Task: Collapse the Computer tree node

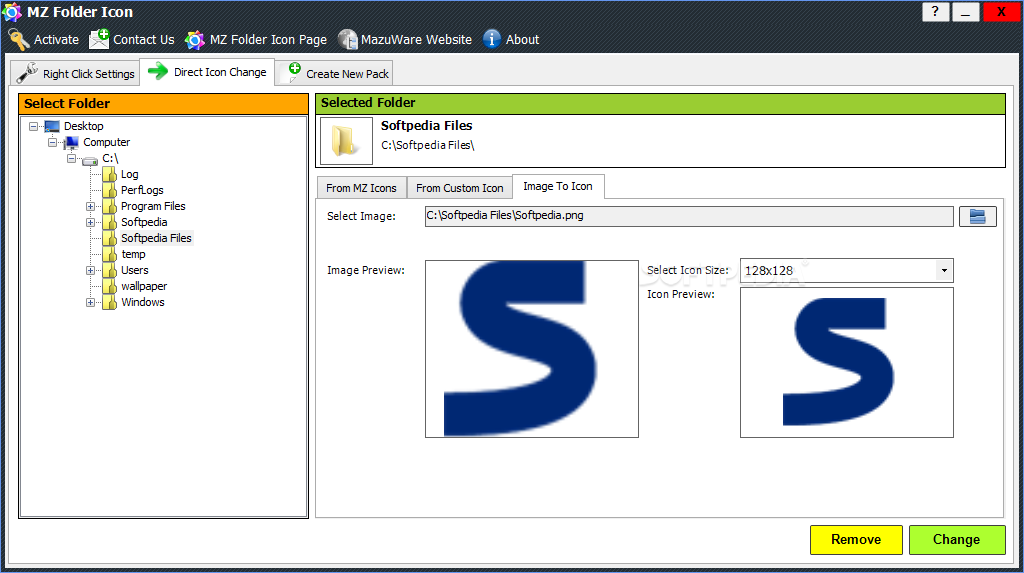Action: [x=52, y=142]
